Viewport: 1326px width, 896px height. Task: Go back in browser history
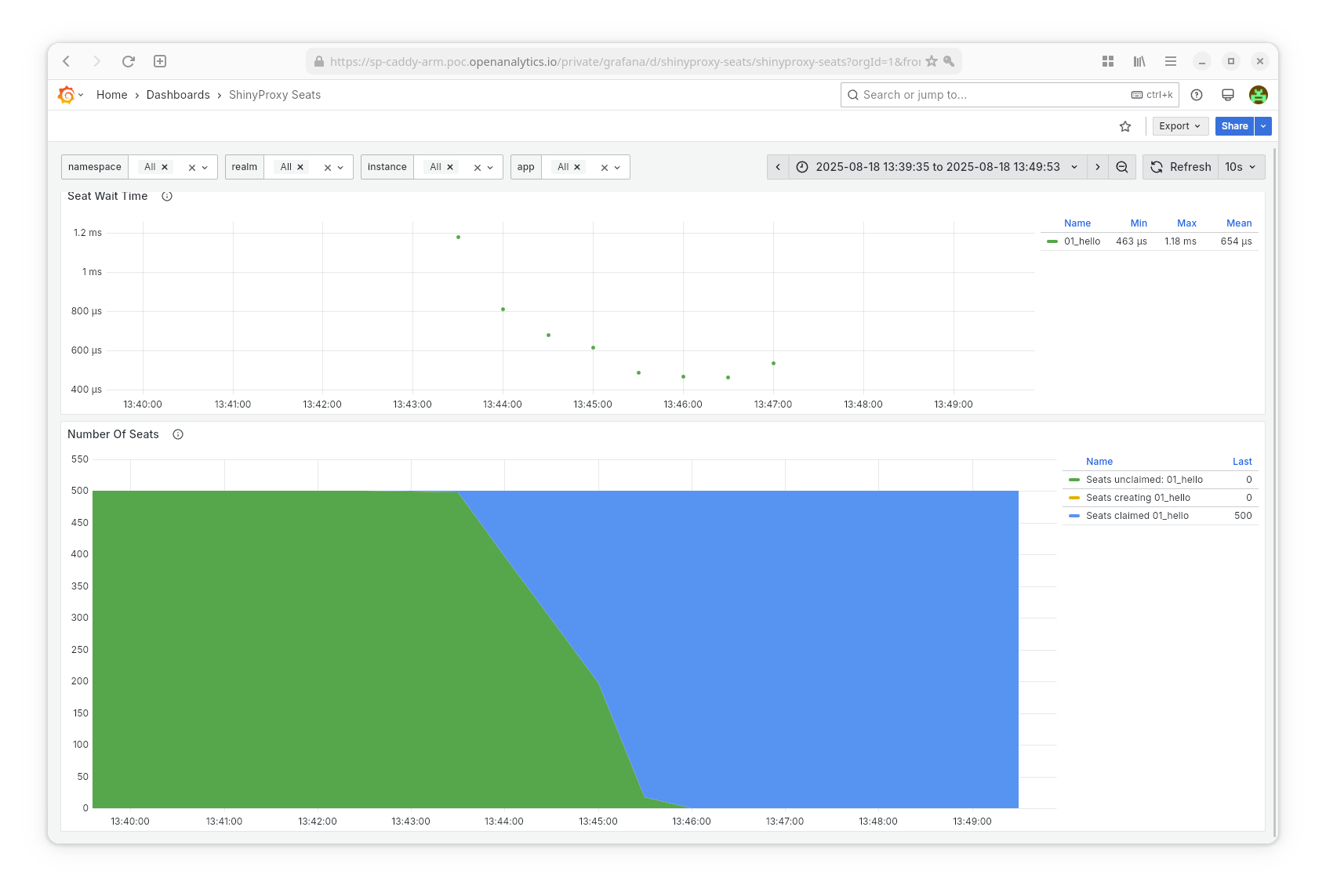click(67, 61)
